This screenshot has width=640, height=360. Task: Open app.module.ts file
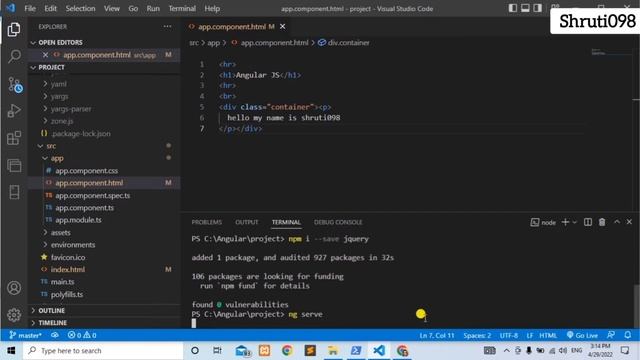(x=78, y=220)
